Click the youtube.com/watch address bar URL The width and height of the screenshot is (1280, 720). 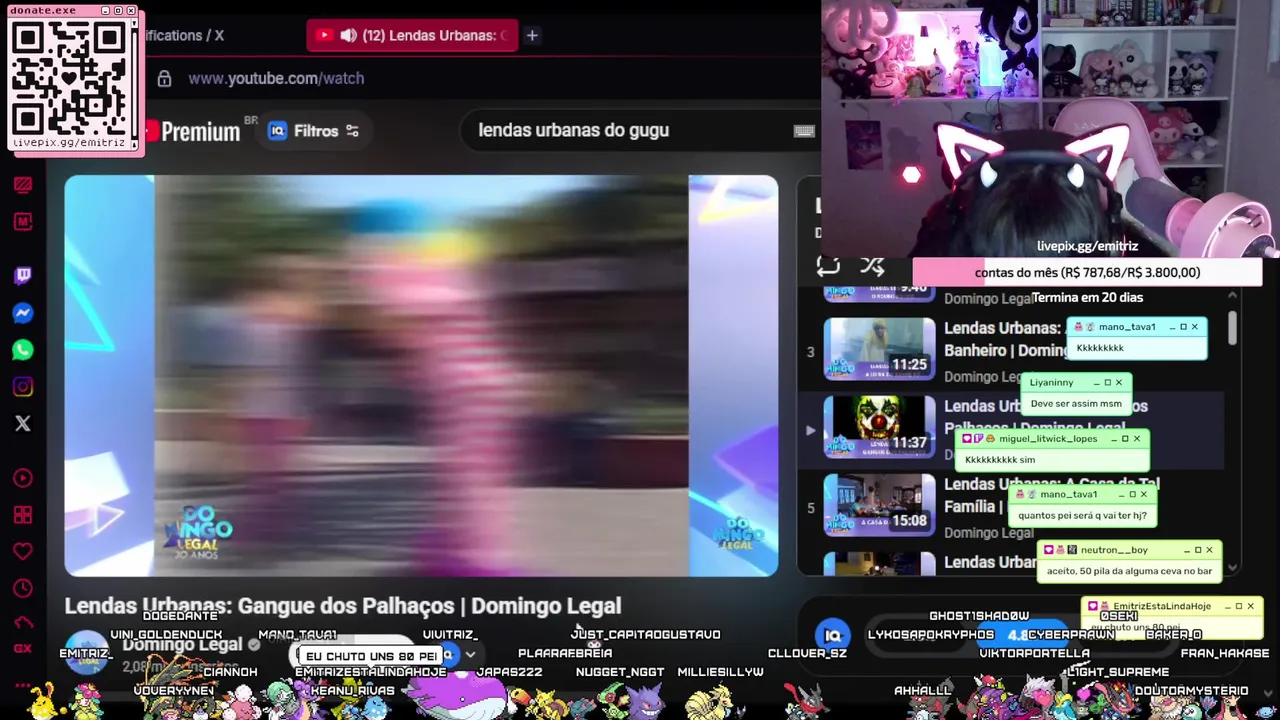click(x=276, y=78)
